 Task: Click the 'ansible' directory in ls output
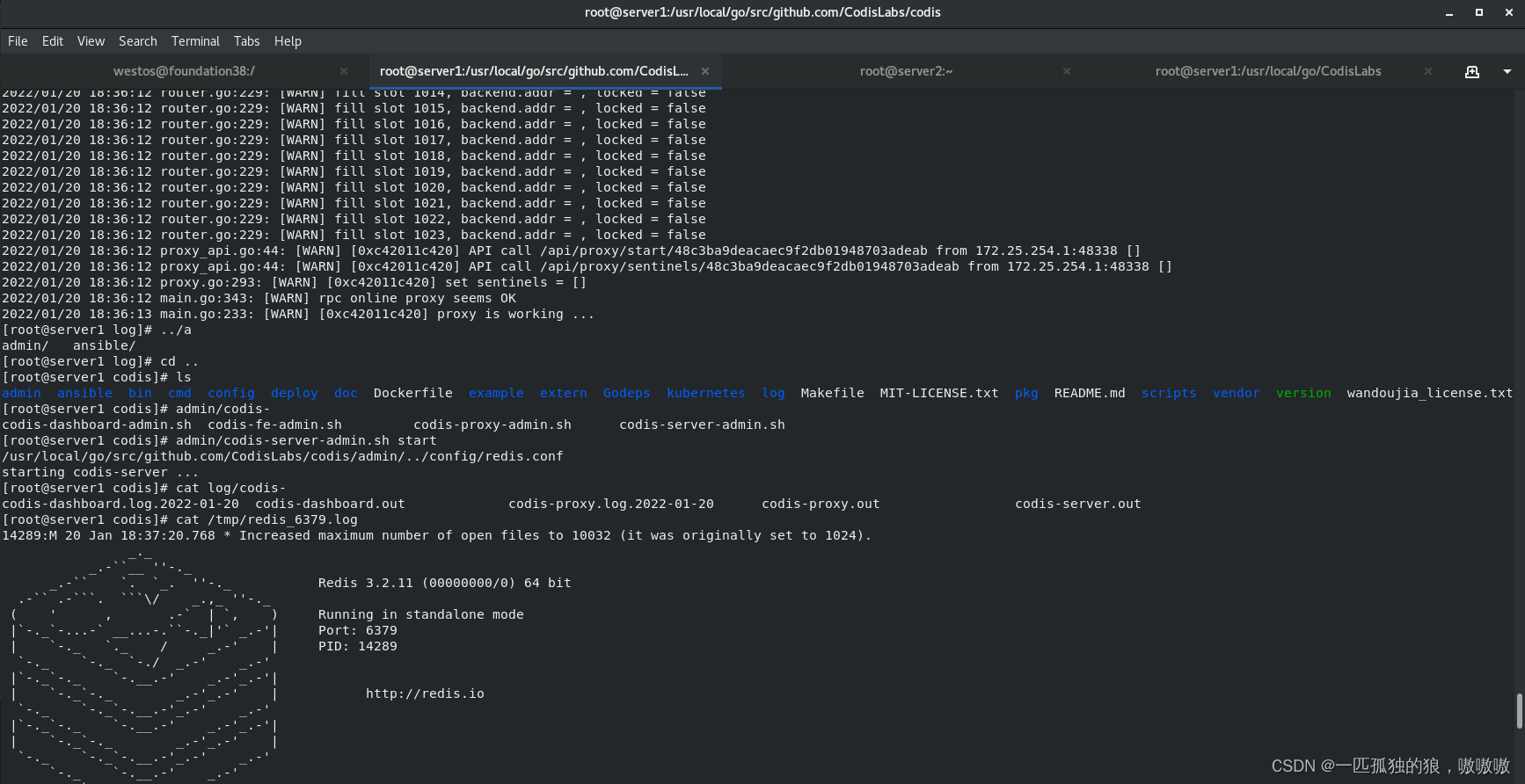(84, 393)
